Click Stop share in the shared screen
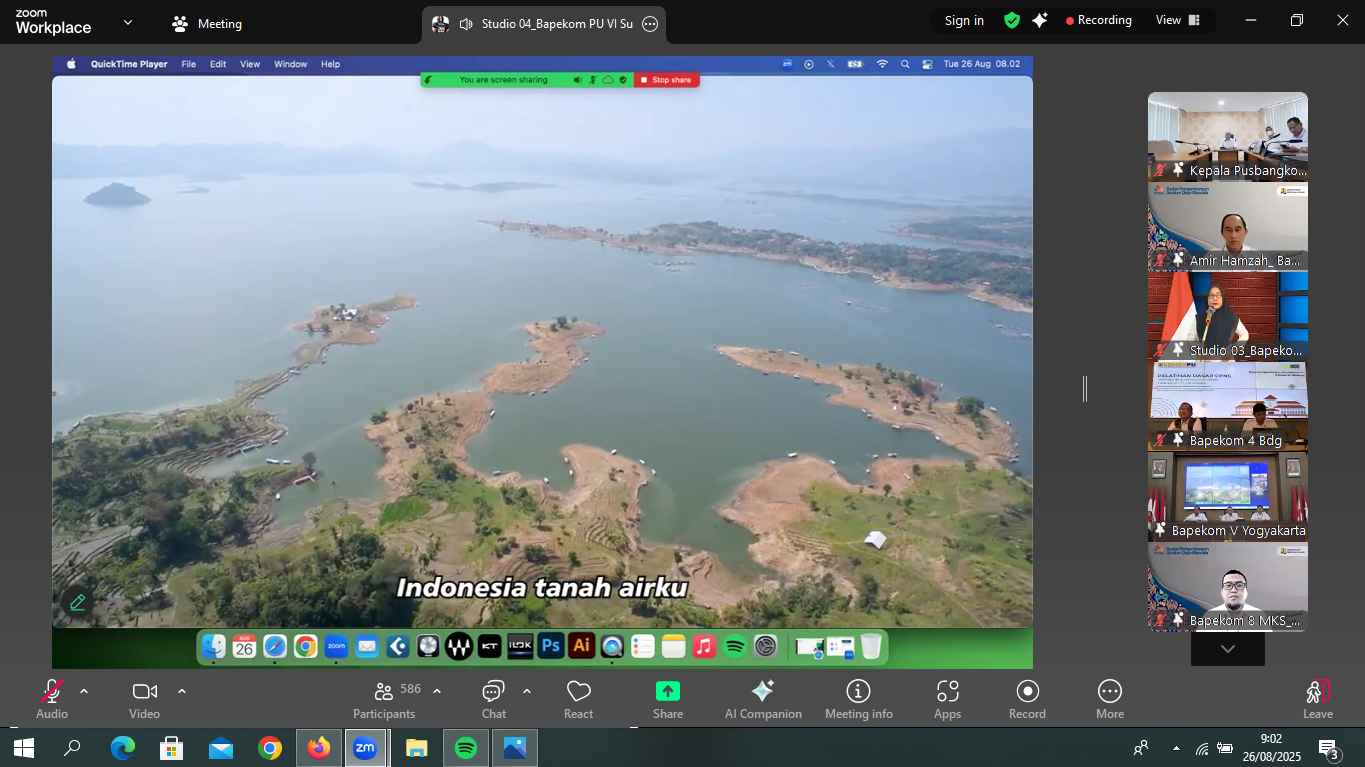The height and width of the screenshot is (767, 1365). pyautogui.click(x=666, y=80)
